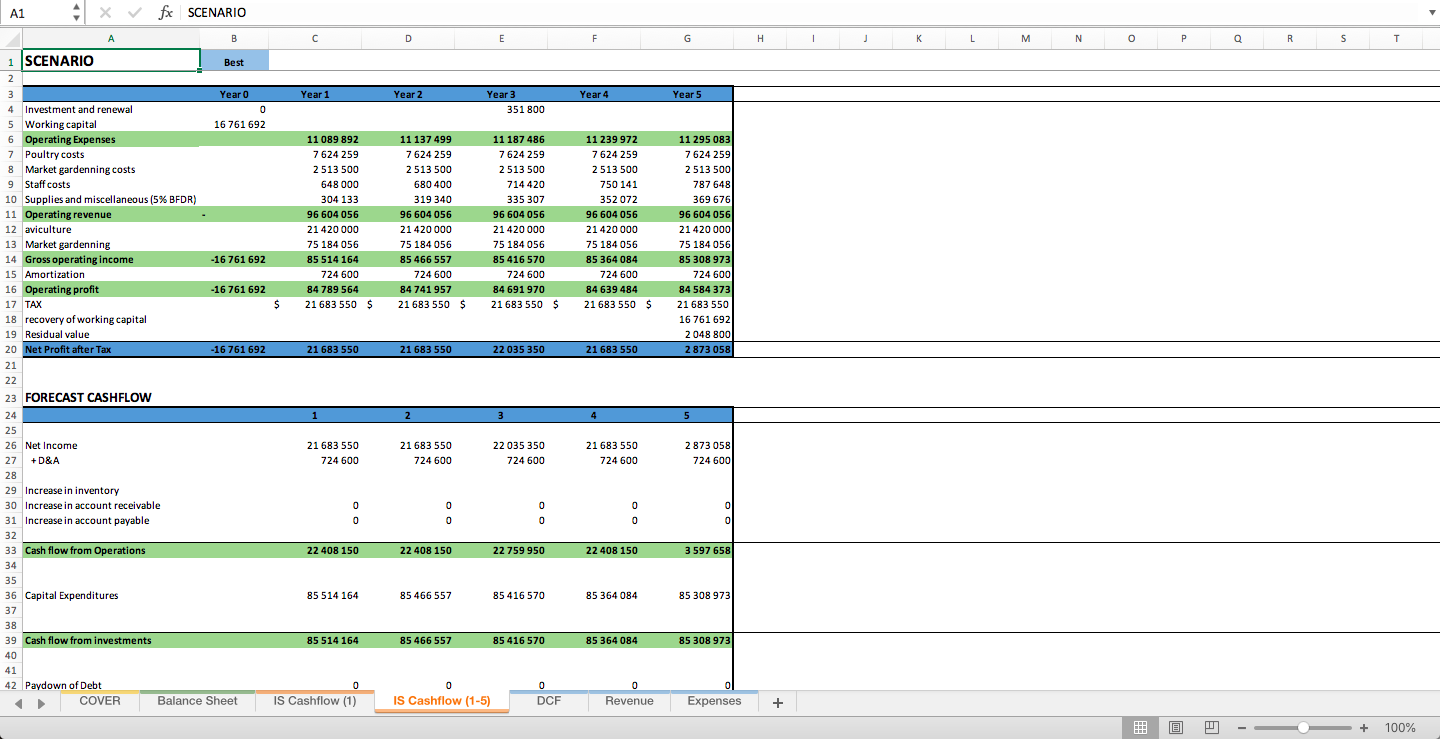Select row 6 header
Image resolution: width=1440 pixels, height=739 pixels.
pyautogui.click(x=10, y=140)
